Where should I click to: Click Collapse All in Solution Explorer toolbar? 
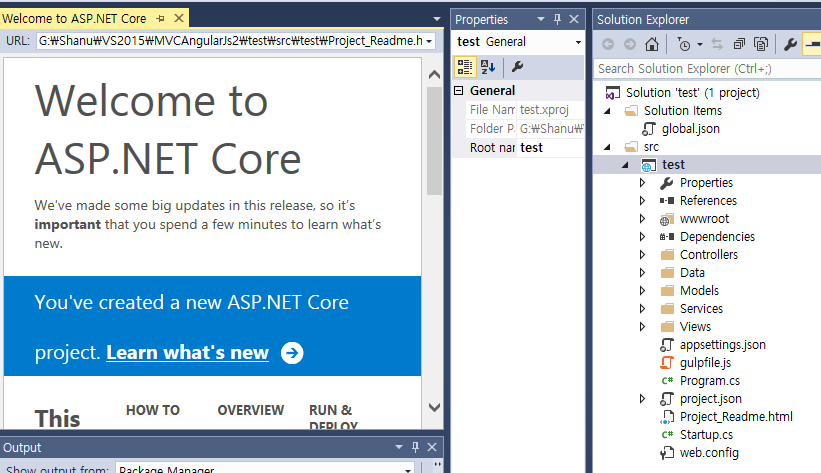click(x=739, y=44)
